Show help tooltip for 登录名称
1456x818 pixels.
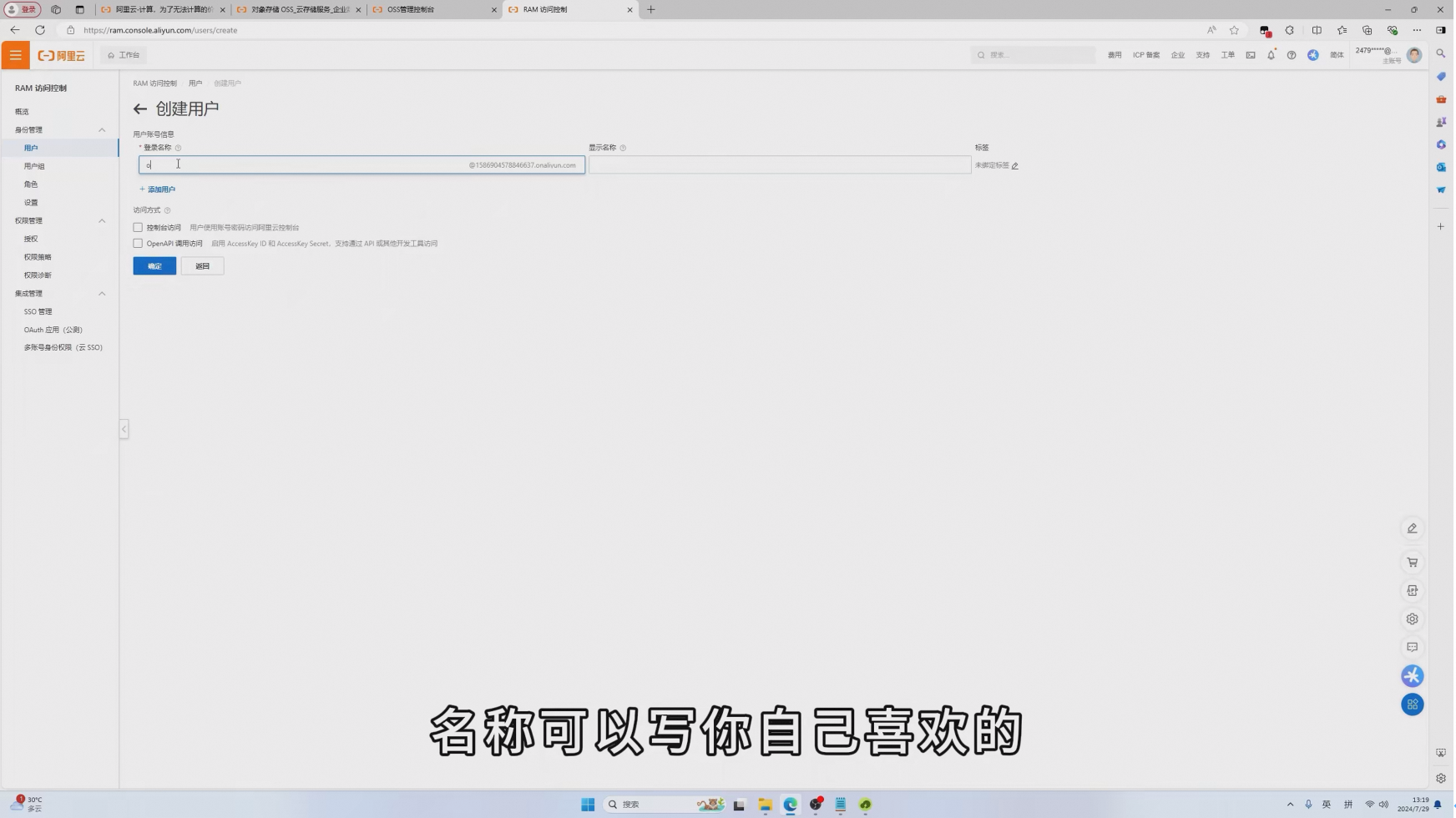tap(178, 148)
